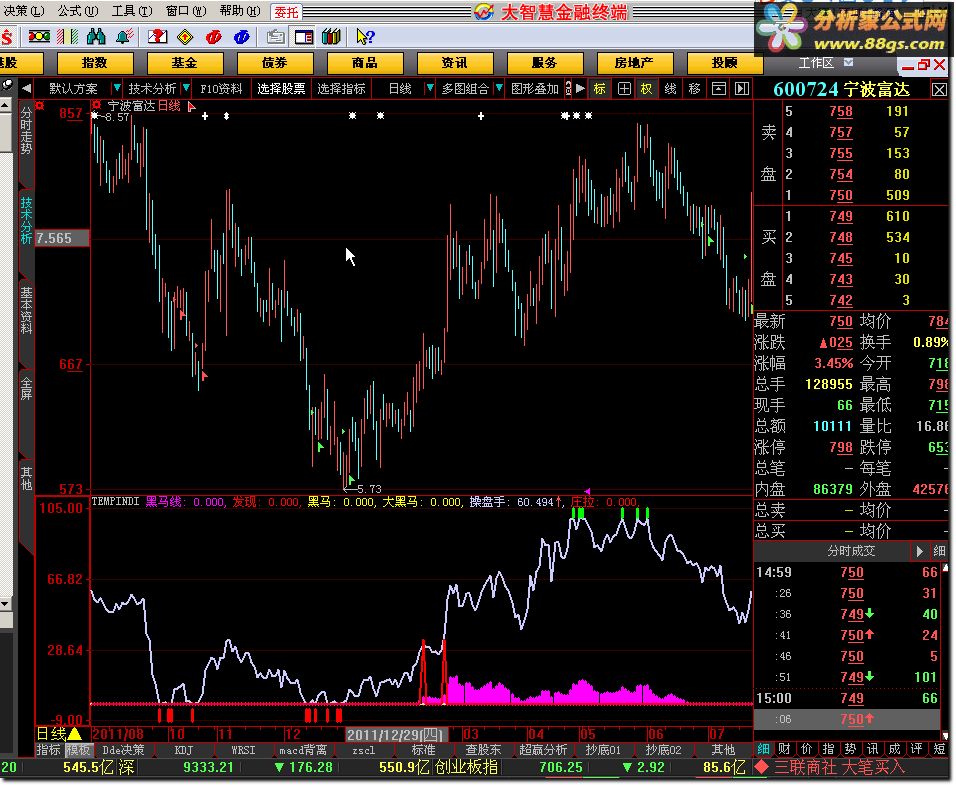The image size is (956, 785).
Task: Expand the 分时成交 right arrow
Action: tap(919, 551)
